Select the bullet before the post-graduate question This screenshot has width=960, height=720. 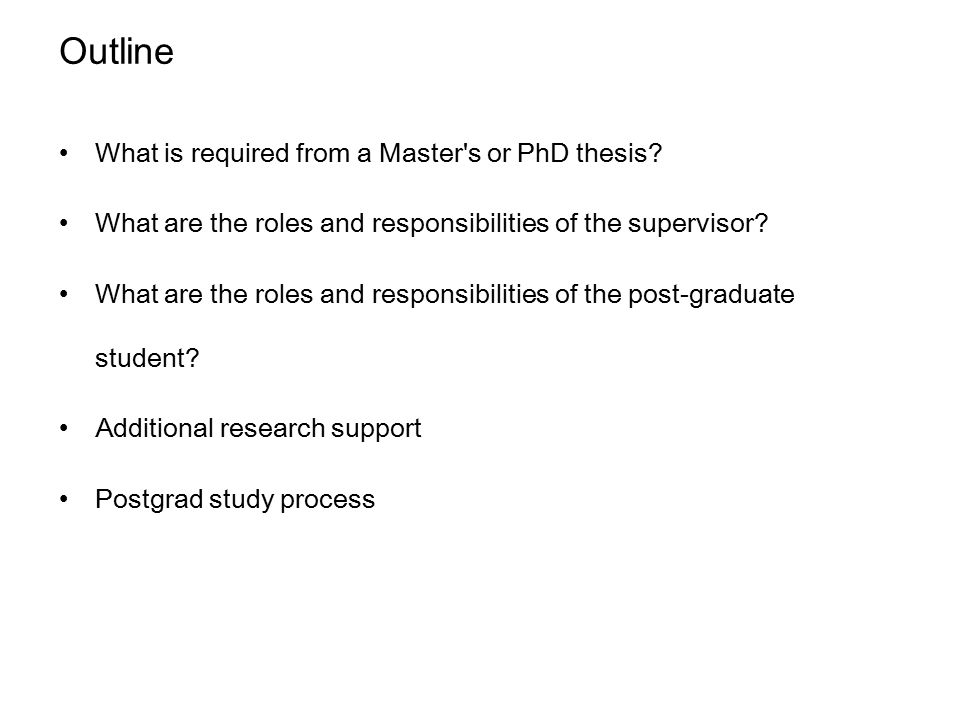64,294
